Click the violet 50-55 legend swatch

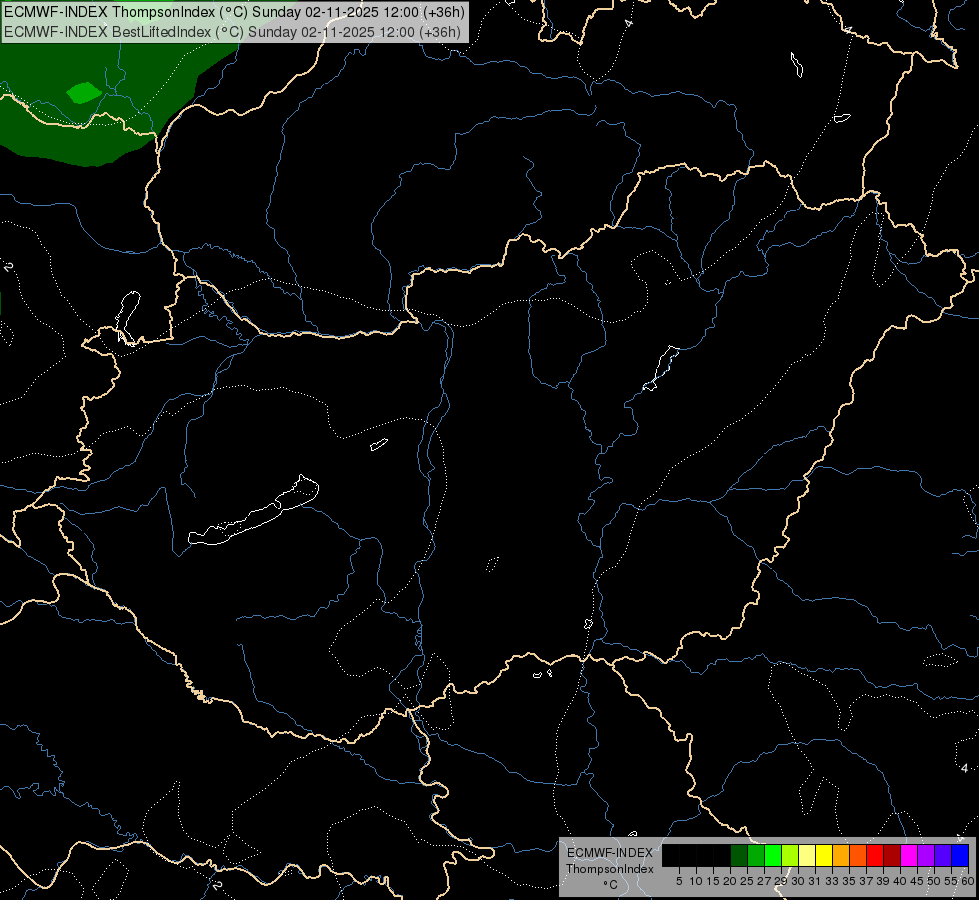click(x=943, y=855)
